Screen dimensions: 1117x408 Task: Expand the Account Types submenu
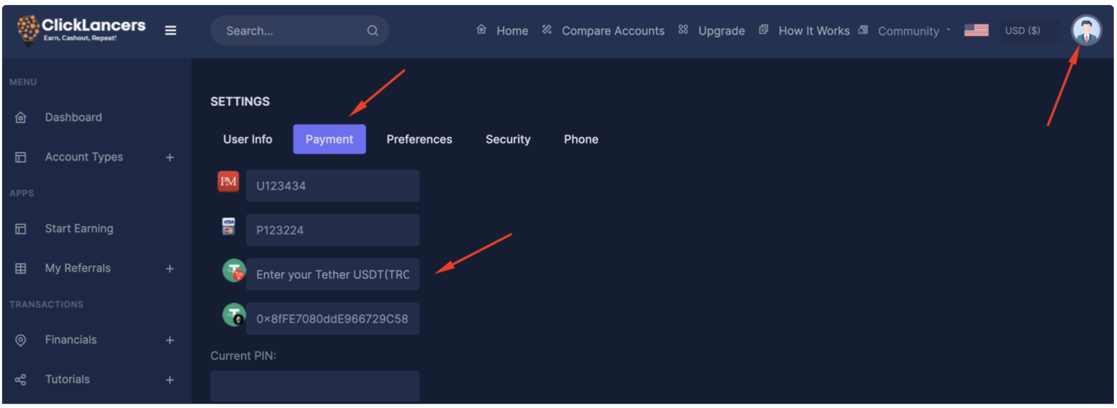(x=169, y=157)
